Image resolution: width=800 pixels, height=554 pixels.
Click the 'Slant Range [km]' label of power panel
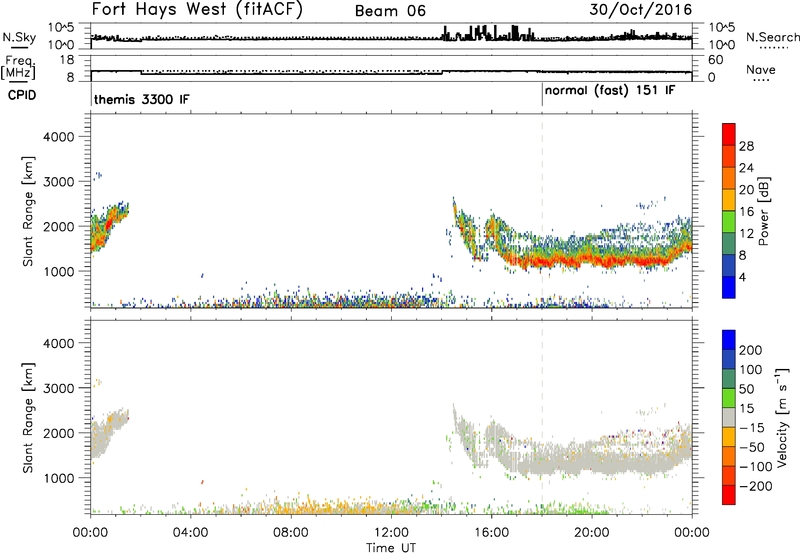[28, 211]
